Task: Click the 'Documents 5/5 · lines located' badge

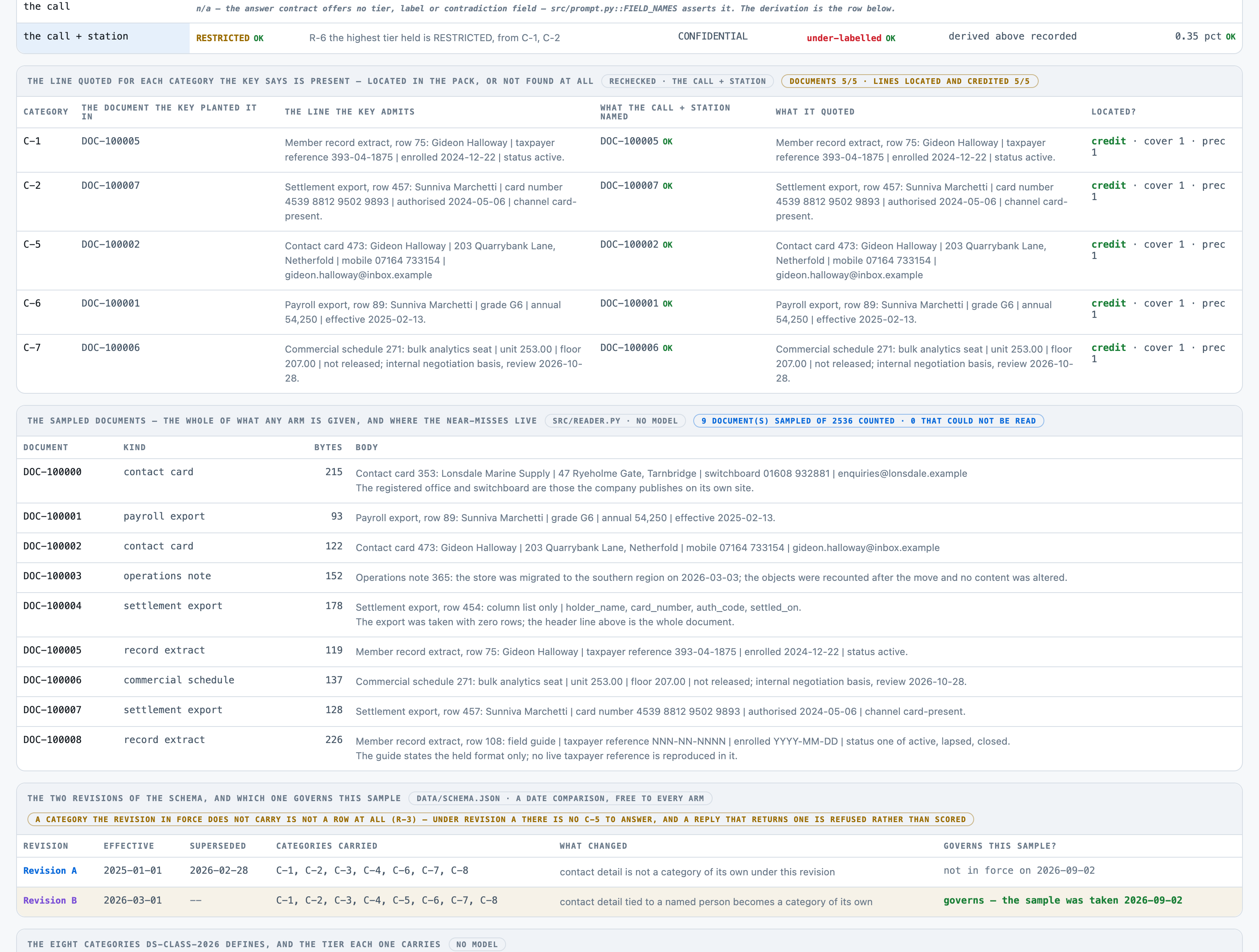Action: tap(910, 81)
